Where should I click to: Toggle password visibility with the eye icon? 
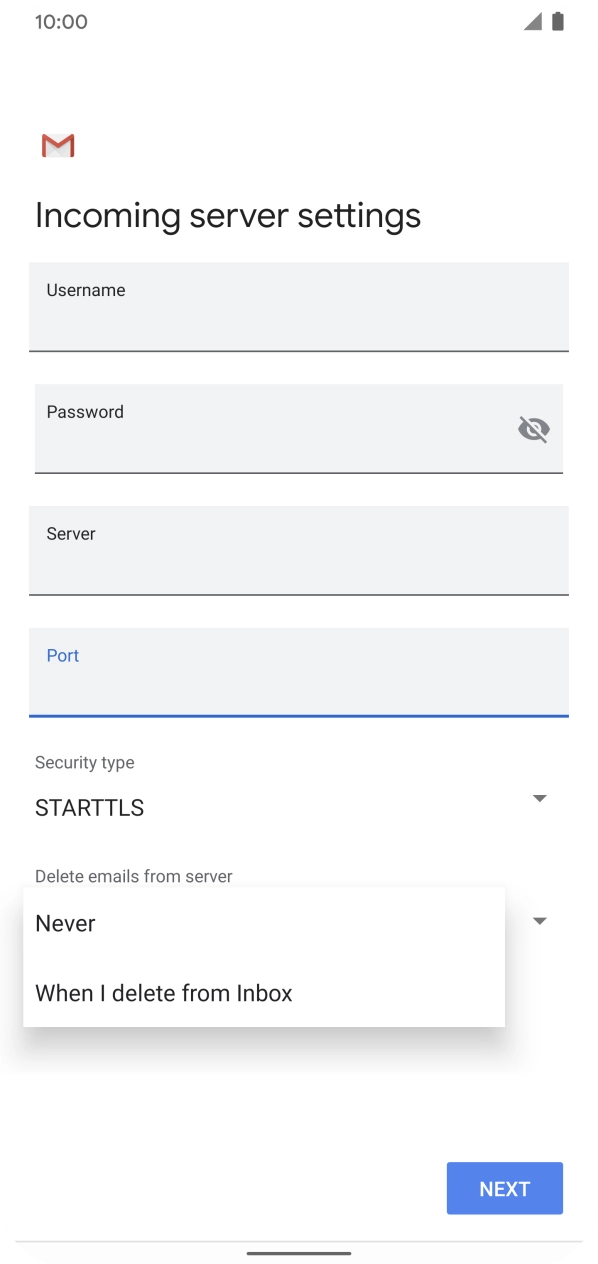[533, 429]
